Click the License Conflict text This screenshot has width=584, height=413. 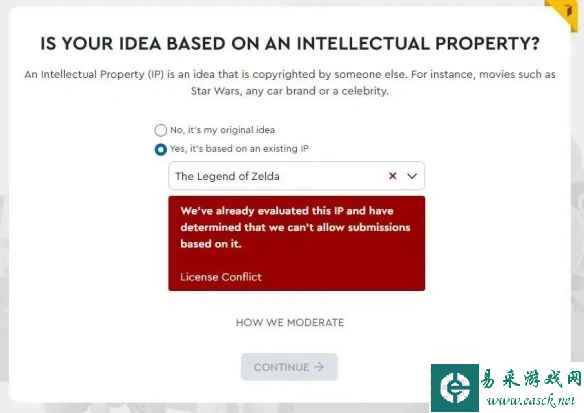click(x=221, y=277)
